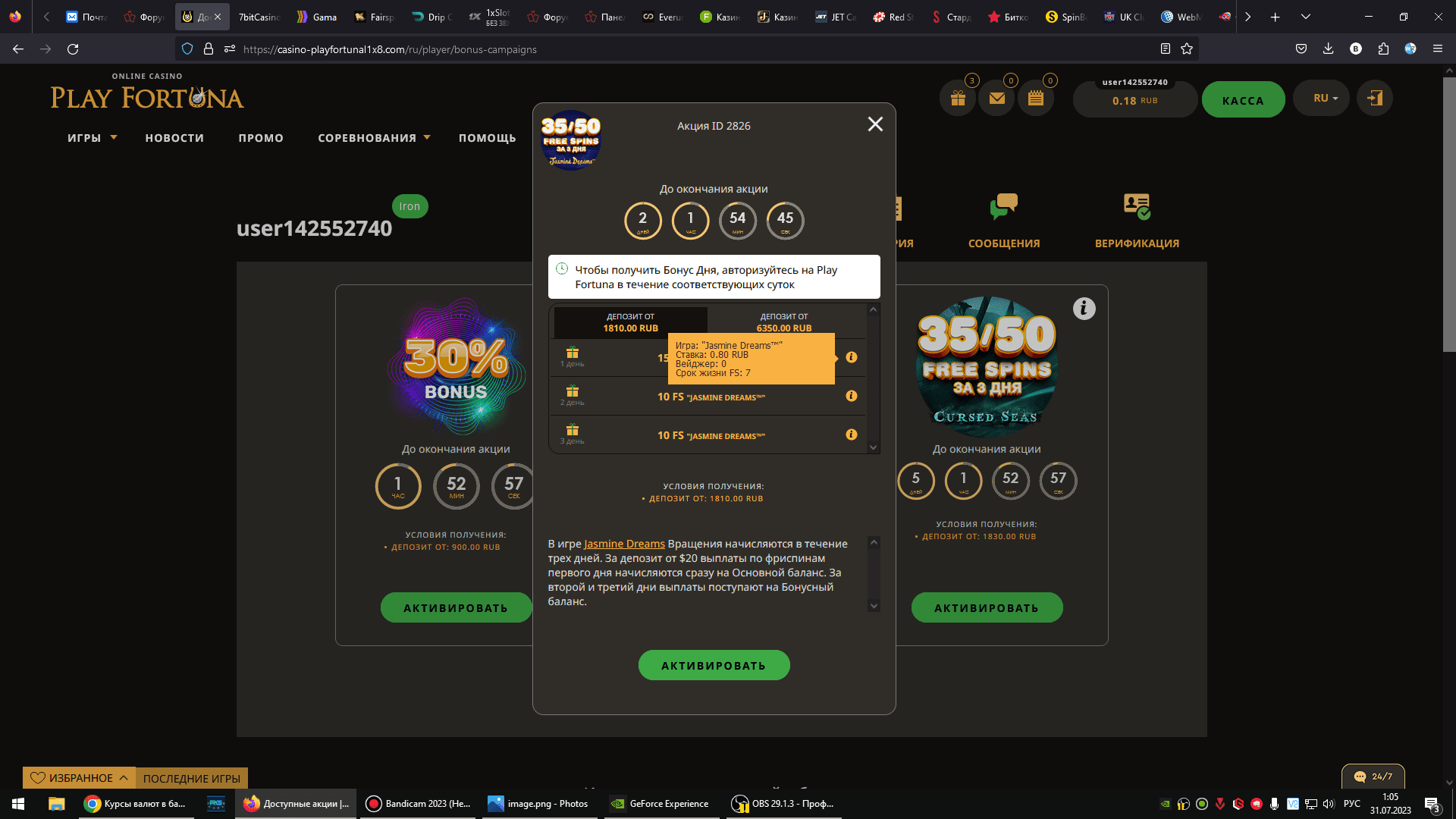Screen dimensions: 1456x819
Task: Select the deposit from 6350.00 RUB tab
Action: point(784,322)
